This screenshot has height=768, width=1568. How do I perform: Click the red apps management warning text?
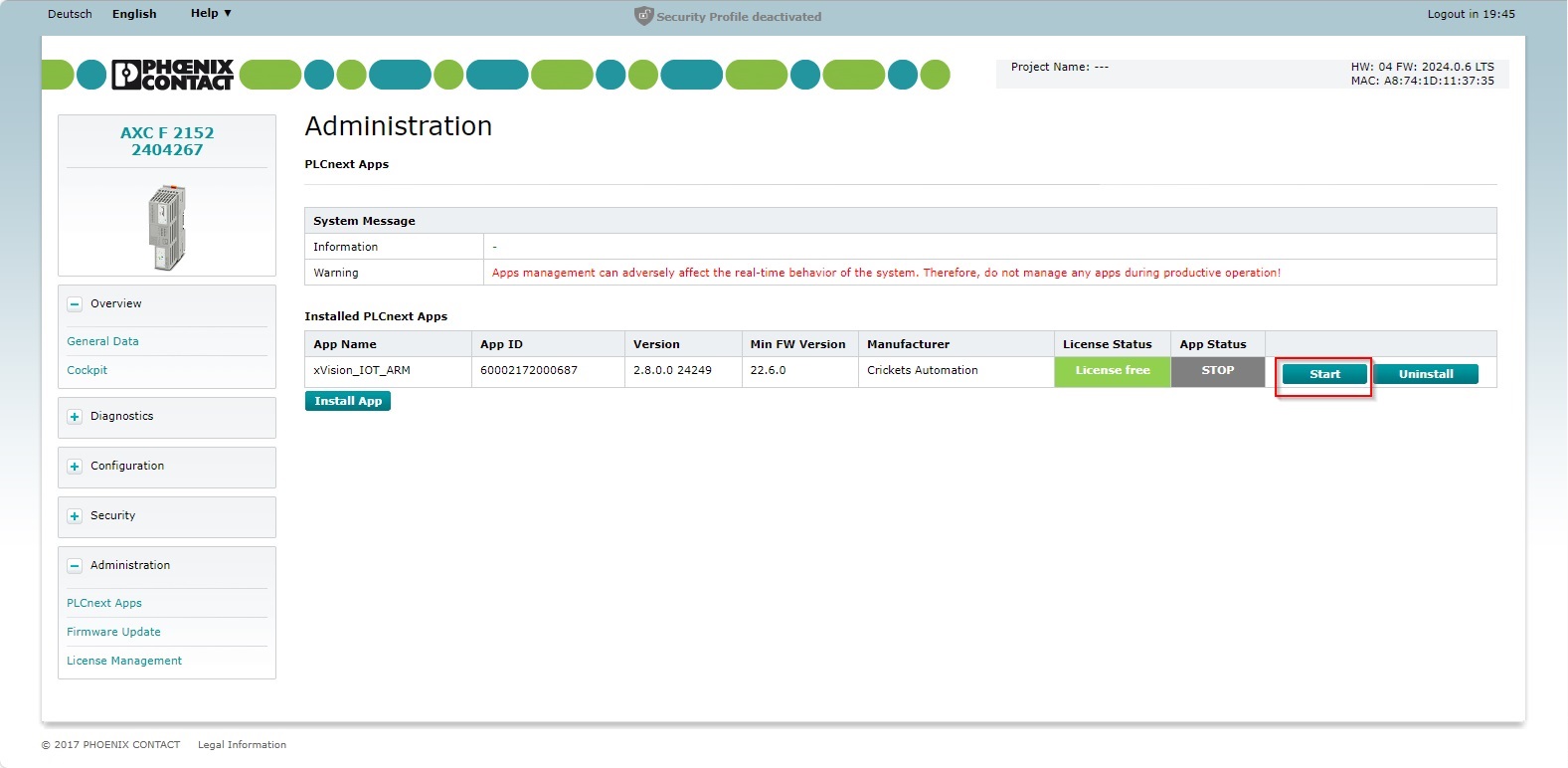[x=886, y=273]
